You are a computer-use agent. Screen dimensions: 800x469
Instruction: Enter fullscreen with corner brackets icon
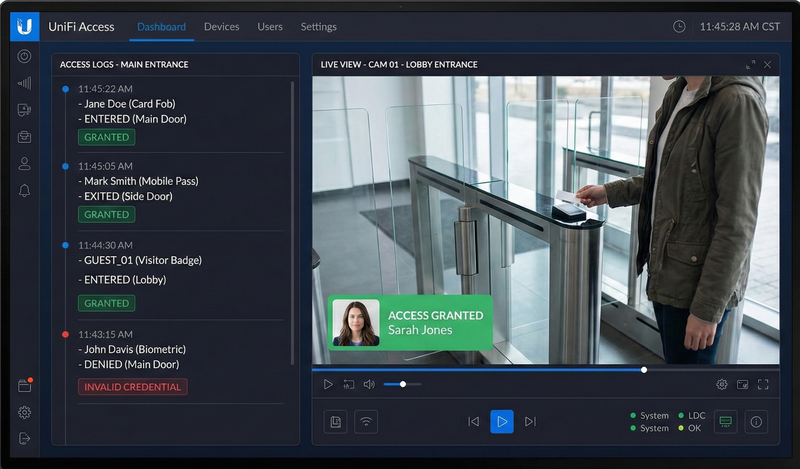pos(763,384)
